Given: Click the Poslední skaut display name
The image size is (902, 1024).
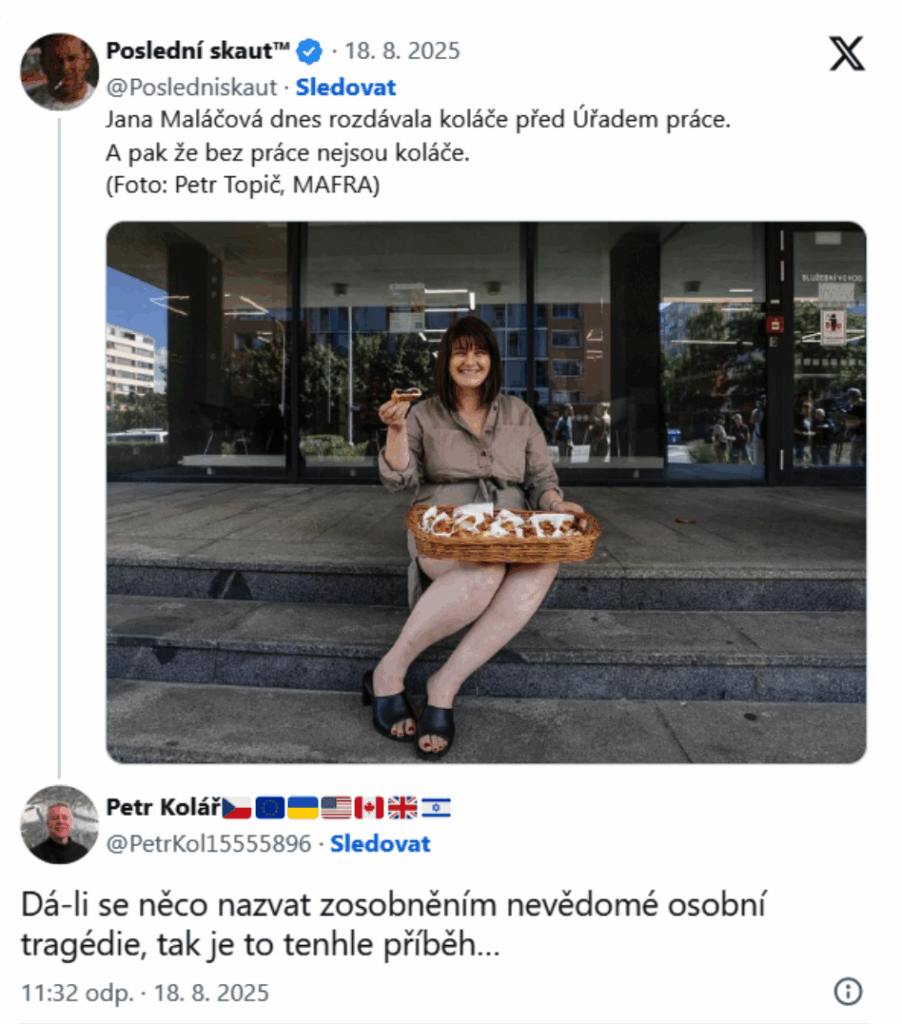Looking at the screenshot, I should 198,51.
